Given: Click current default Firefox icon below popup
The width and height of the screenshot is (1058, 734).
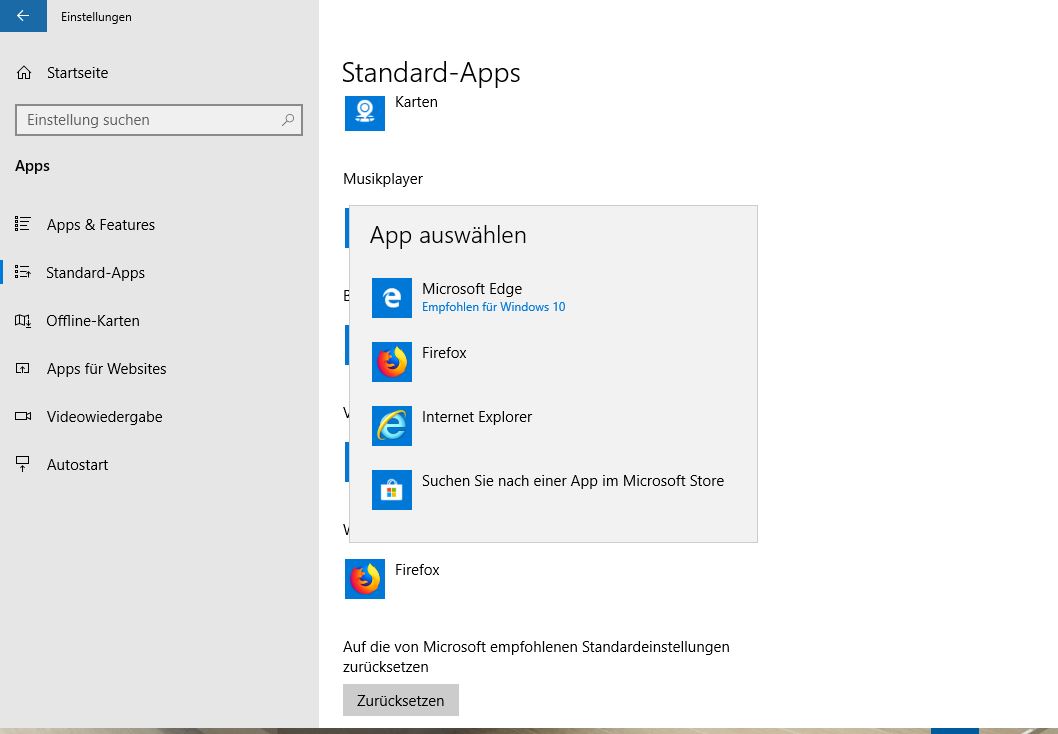Looking at the screenshot, I should click(x=364, y=579).
